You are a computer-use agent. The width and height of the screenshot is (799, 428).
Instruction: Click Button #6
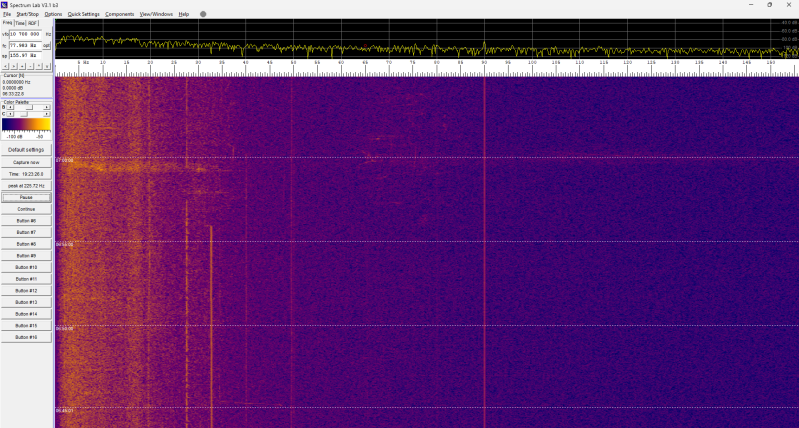[x=26, y=221]
